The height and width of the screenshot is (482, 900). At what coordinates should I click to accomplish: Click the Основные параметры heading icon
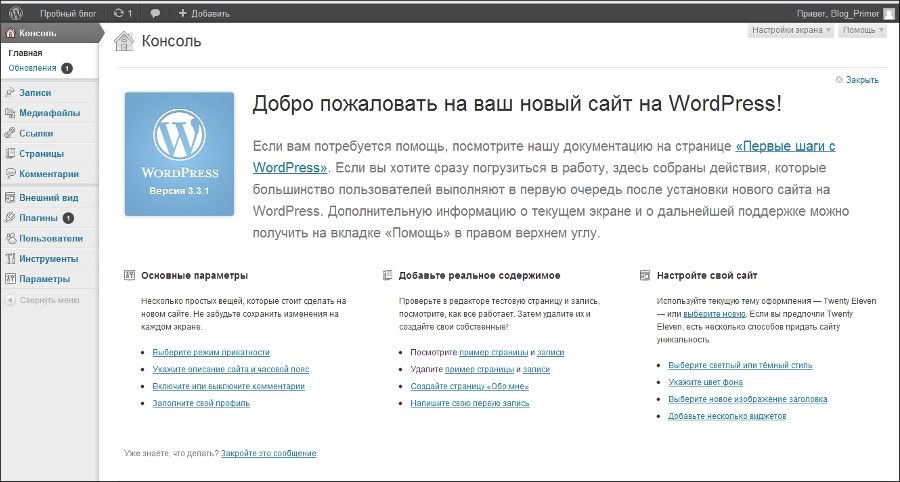(x=129, y=275)
